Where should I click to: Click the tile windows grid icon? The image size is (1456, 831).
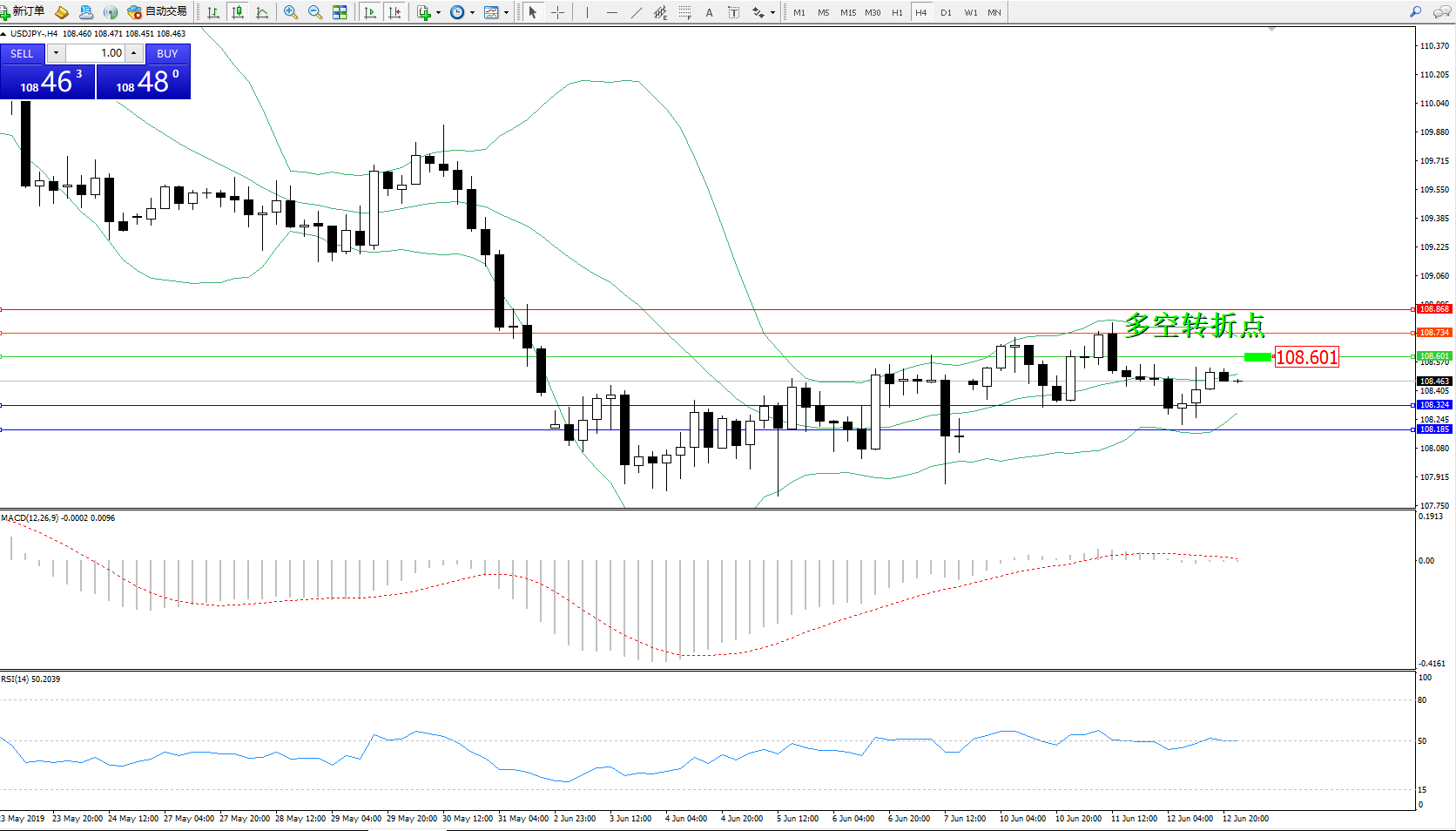pyautogui.click(x=340, y=12)
